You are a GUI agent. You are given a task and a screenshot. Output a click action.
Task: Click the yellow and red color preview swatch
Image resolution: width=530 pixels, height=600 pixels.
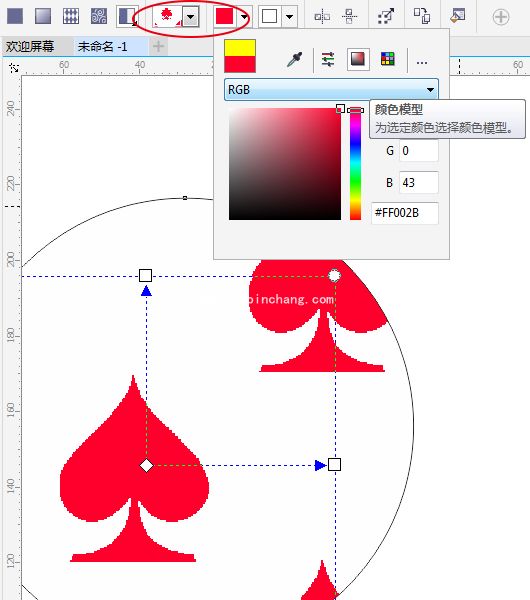point(240,56)
